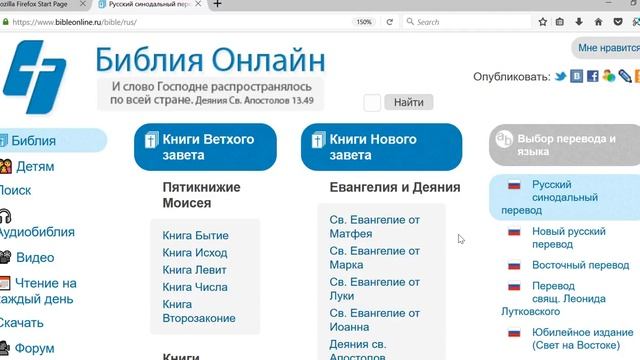Open Книга Исход
This screenshot has width=640, height=360.
tap(195, 253)
